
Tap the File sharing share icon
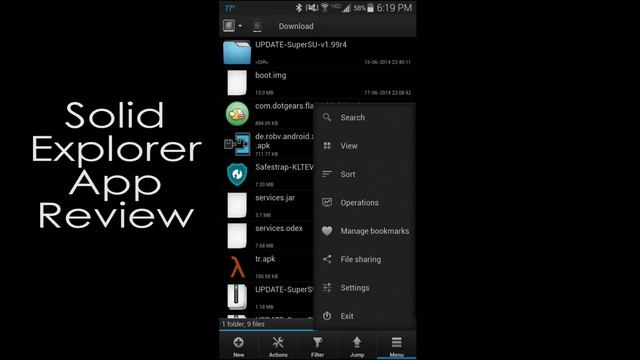click(327, 259)
